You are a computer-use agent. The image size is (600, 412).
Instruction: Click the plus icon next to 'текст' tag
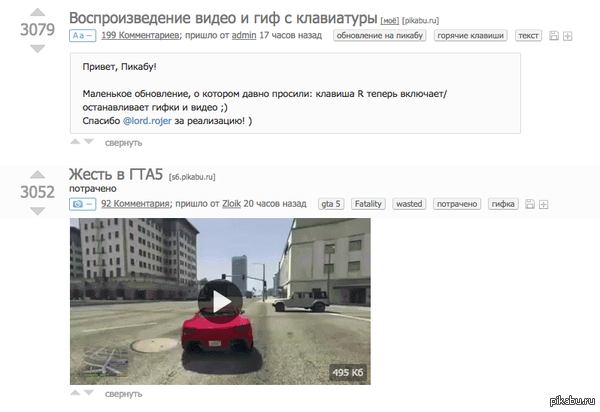tap(567, 36)
